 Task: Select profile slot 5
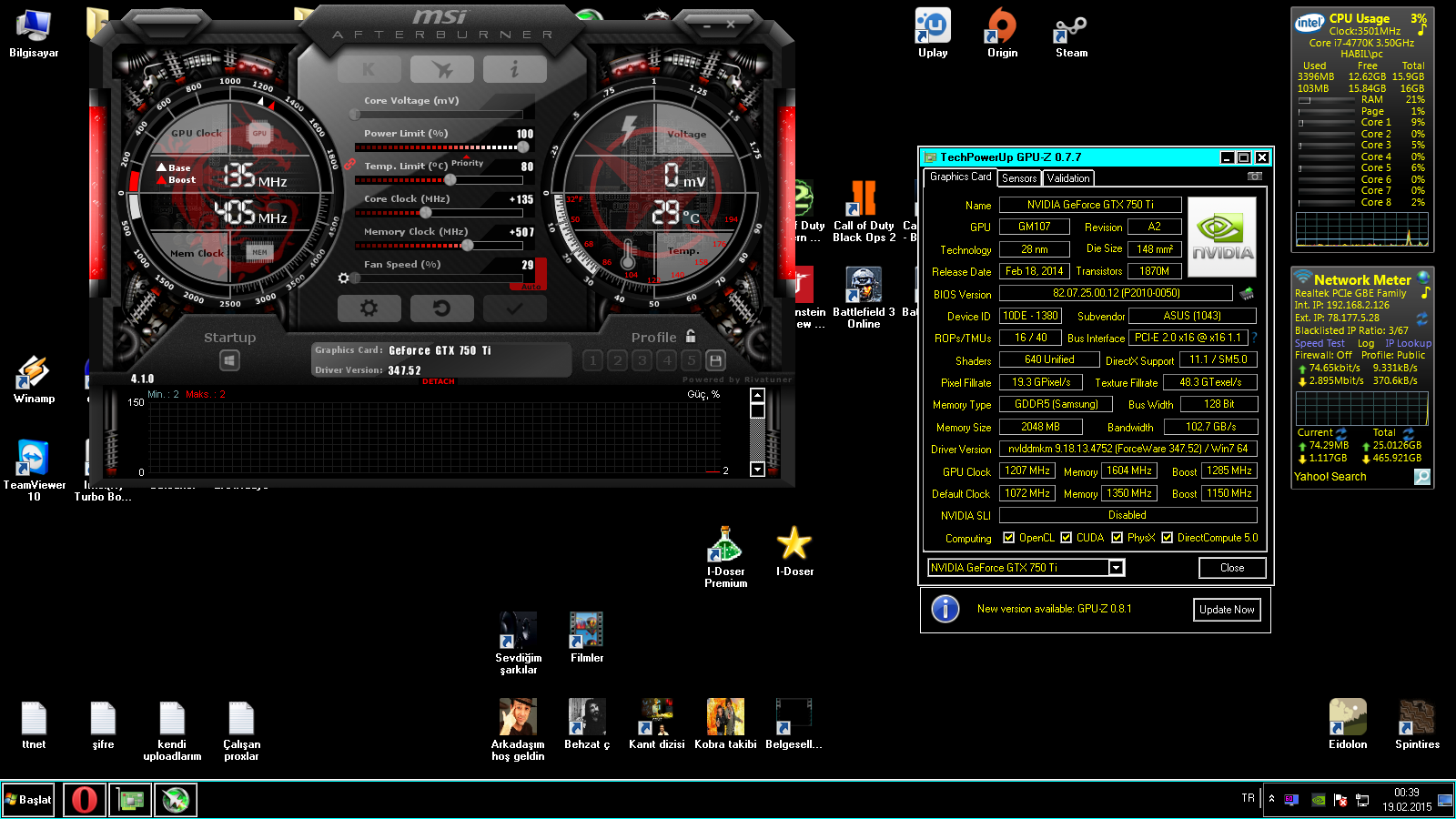[692, 360]
